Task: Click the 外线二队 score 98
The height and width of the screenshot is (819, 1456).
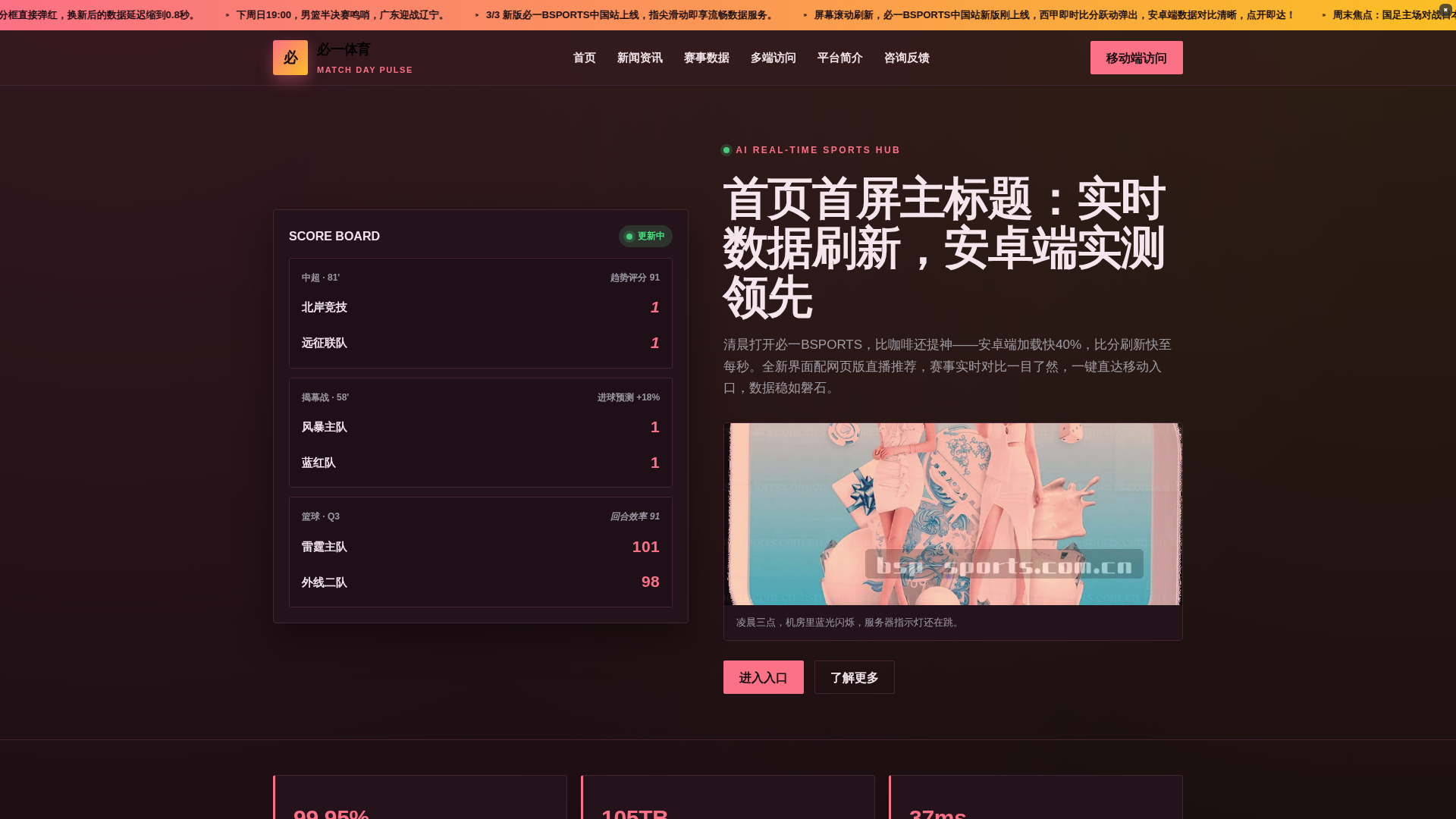Action: [x=651, y=582]
